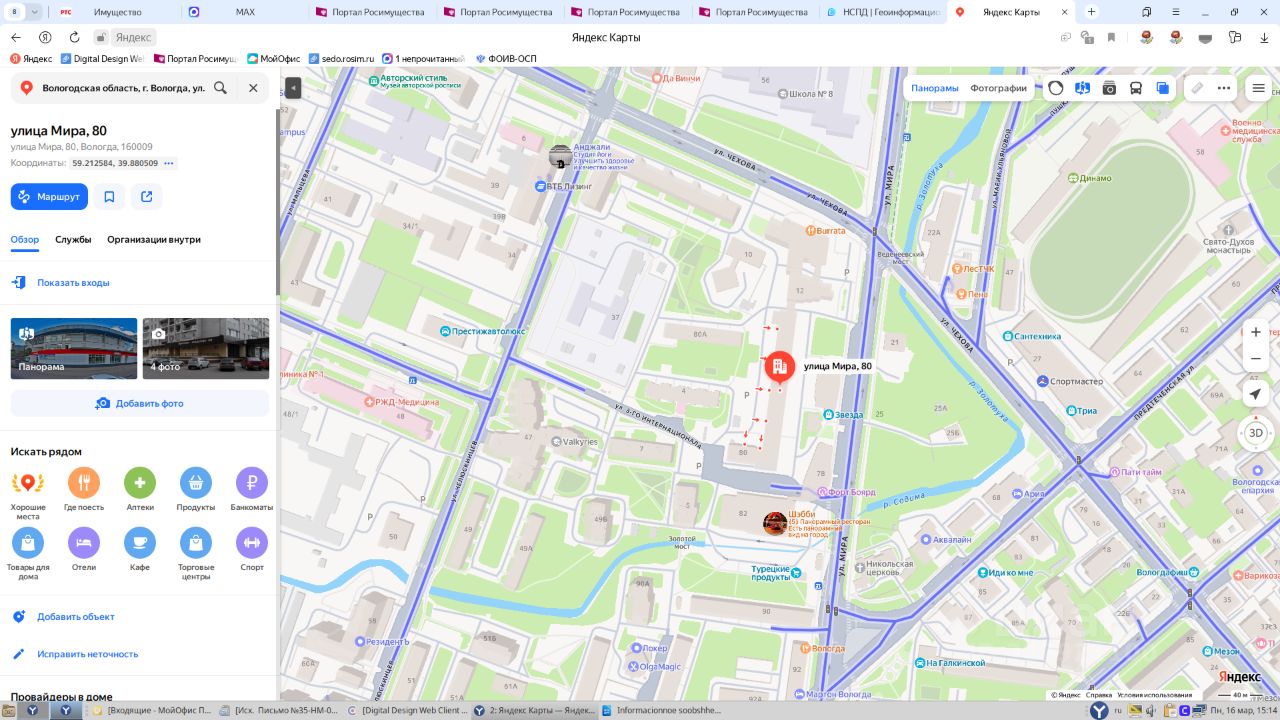The height and width of the screenshot is (720, 1280).
Task: Open Организации внутри tab
Action: click(154, 240)
